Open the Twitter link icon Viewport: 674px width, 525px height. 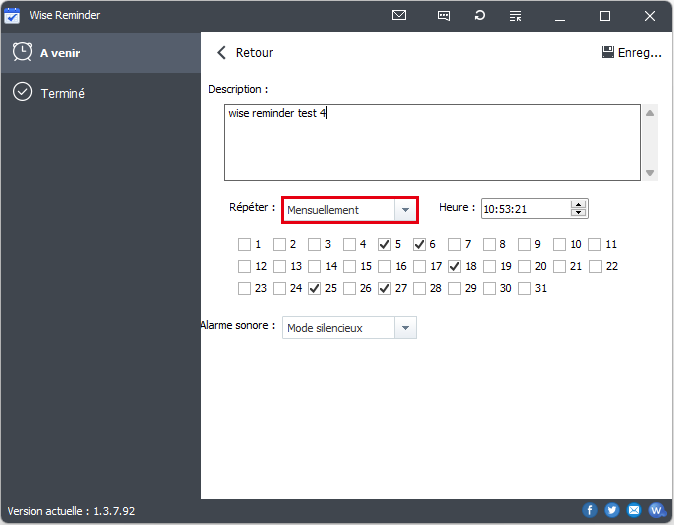(612, 510)
